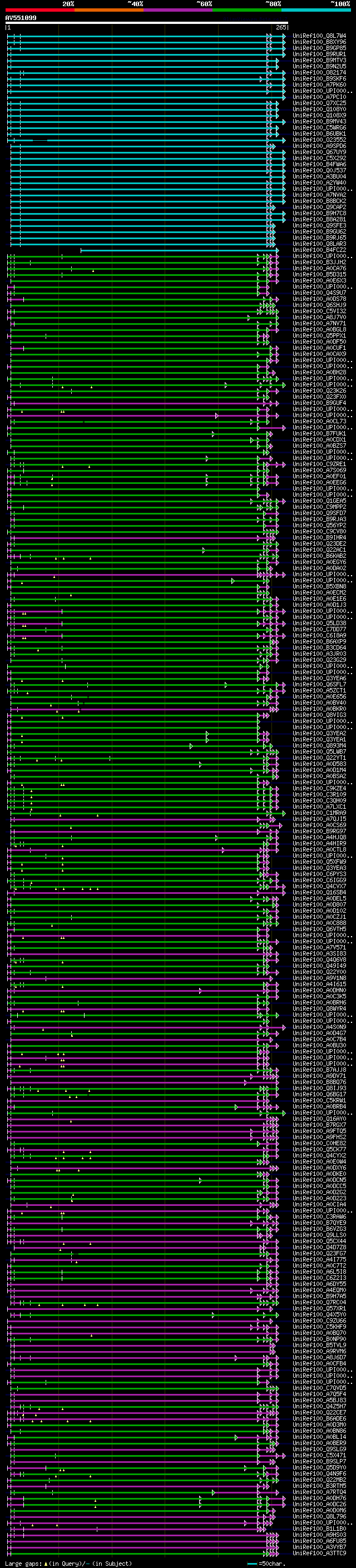Select the UniRef100_A4HJQ8 label
The image size is (356, 1568).
coord(319,837)
